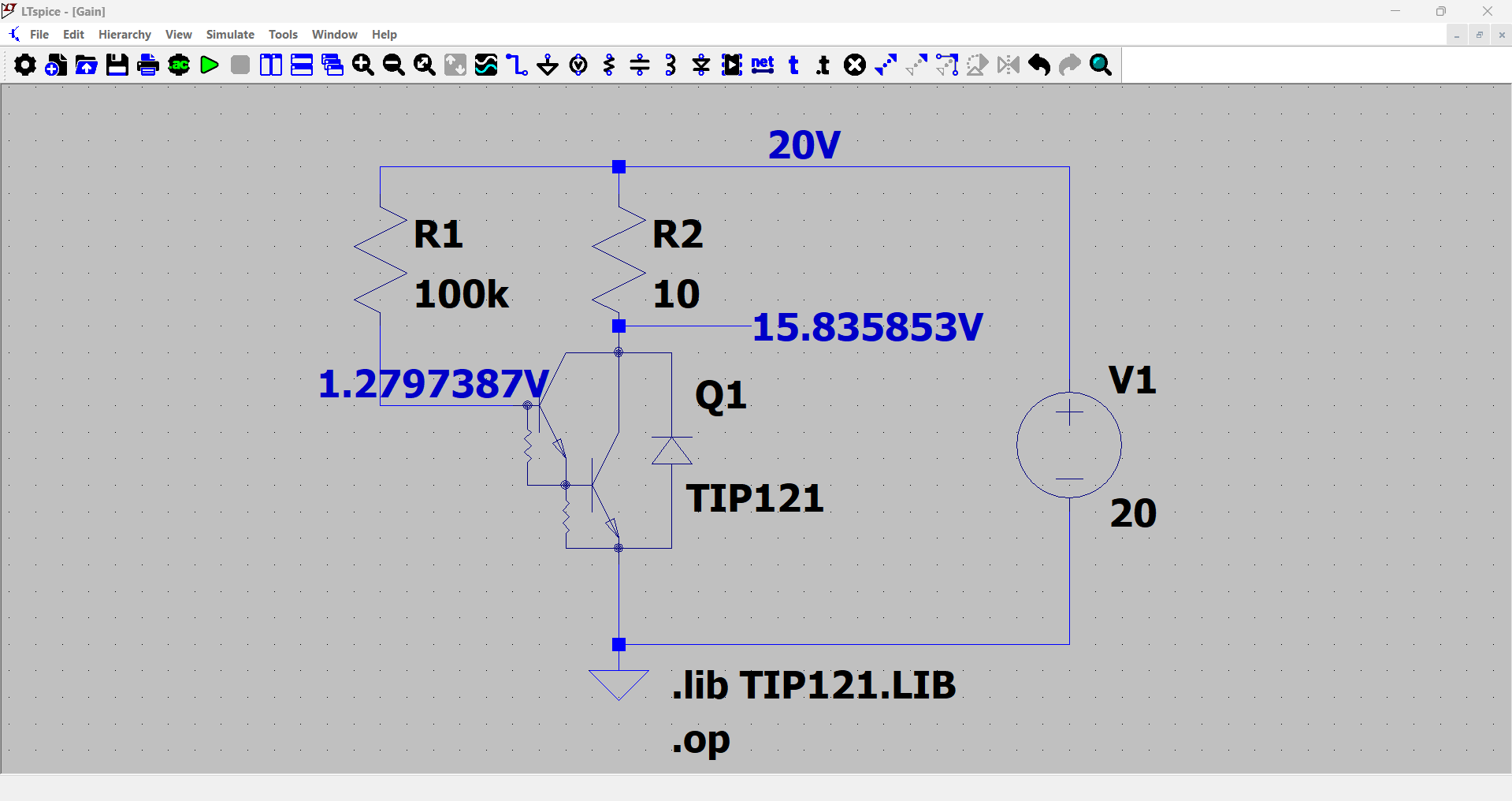Click the gray stop simulation button
Screen dimensions: 1512x801
[240, 65]
